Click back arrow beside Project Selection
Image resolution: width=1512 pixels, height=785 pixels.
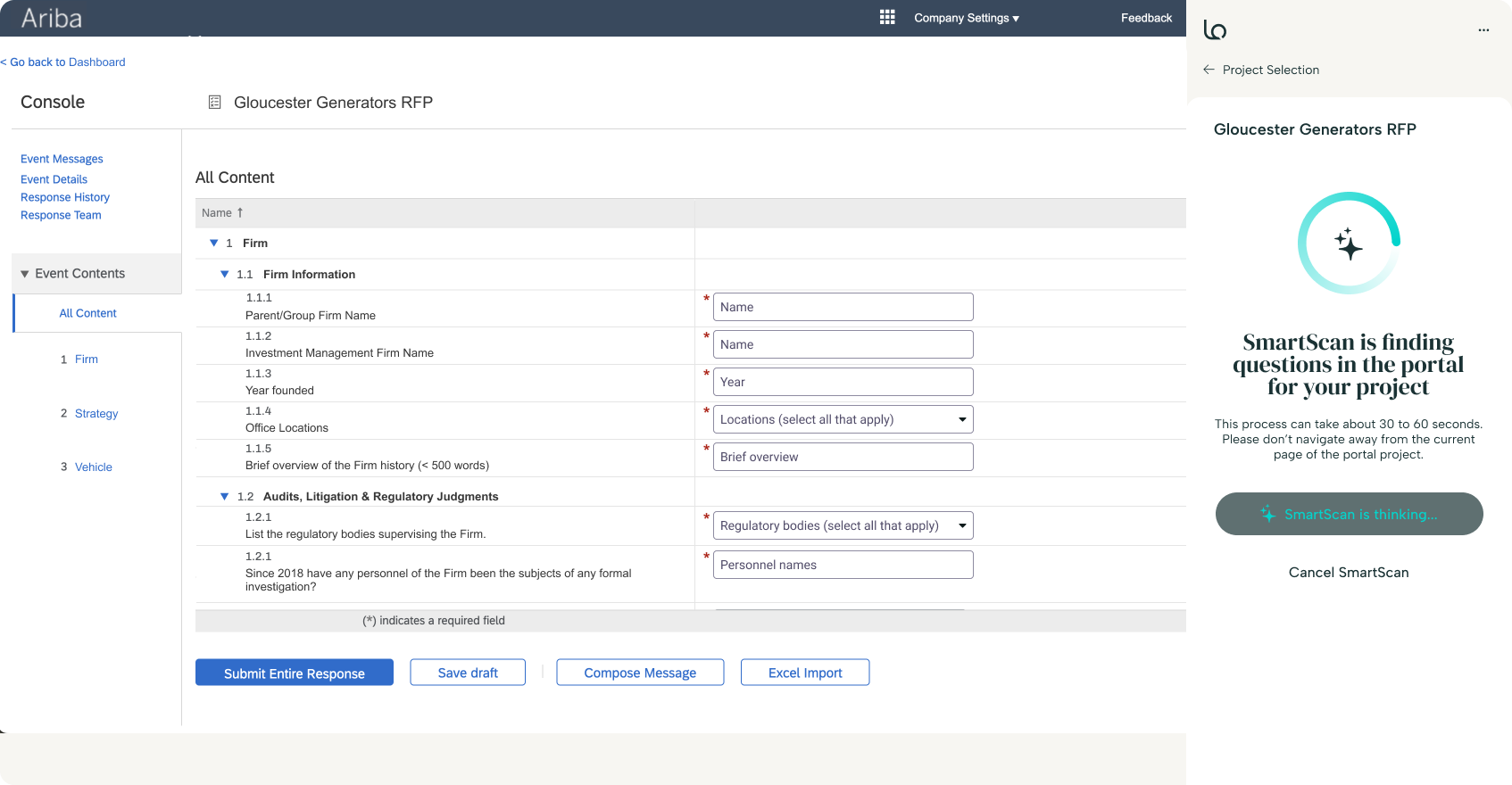(1209, 70)
